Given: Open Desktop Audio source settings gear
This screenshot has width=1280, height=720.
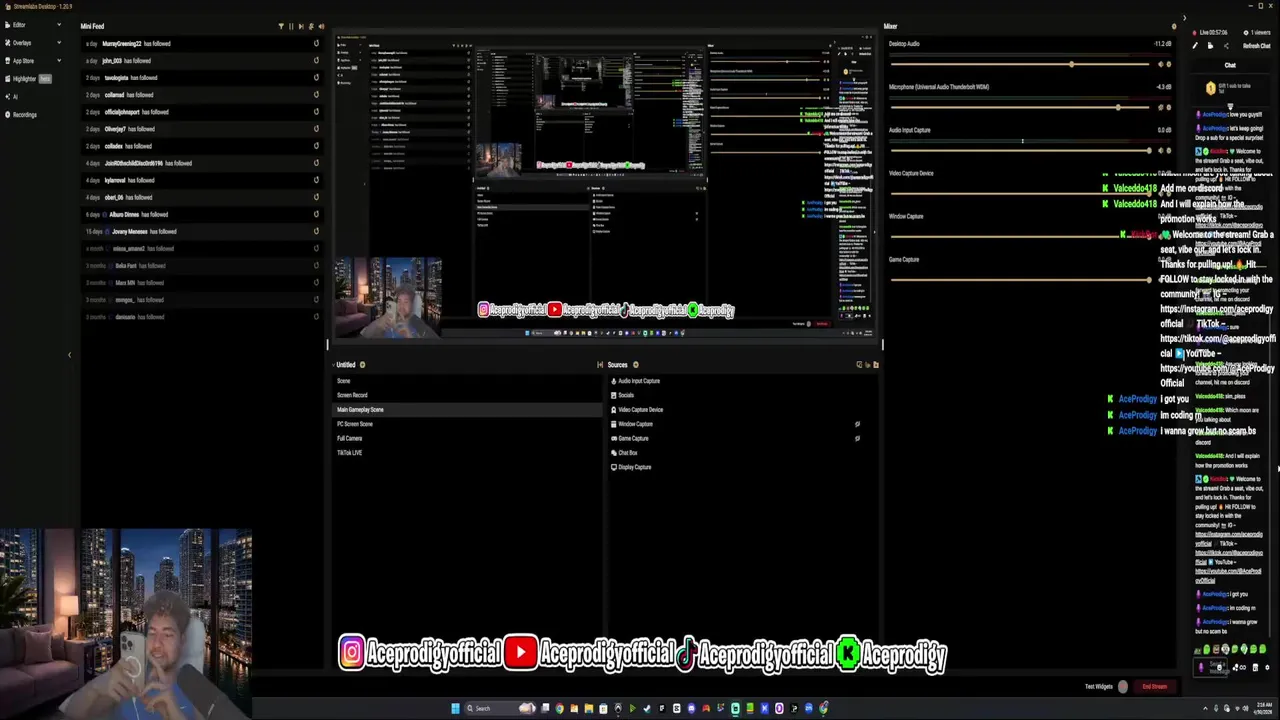Looking at the screenshot, I should [x=1169, y=65].
